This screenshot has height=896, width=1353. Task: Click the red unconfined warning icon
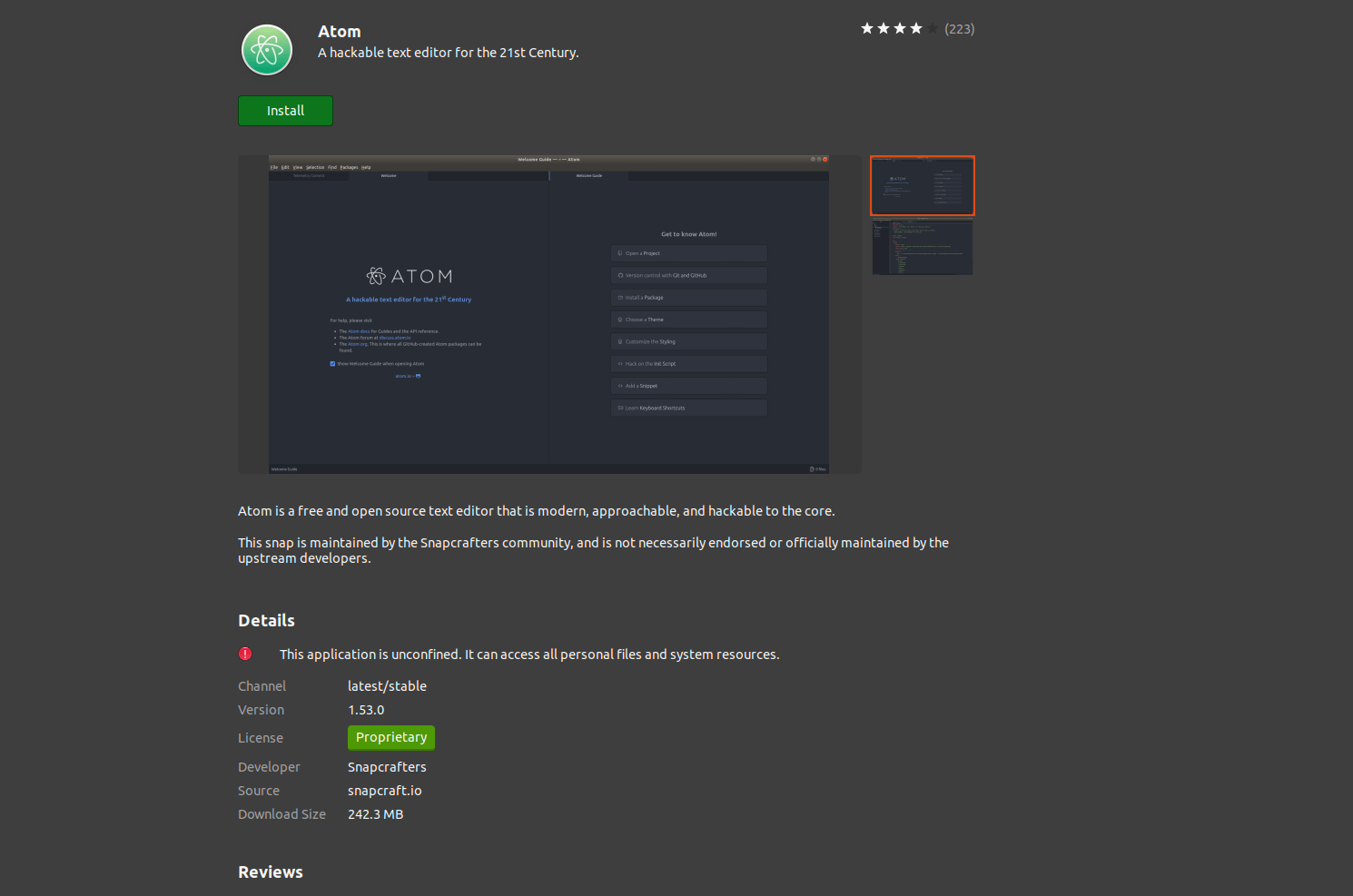click(245, 654)
